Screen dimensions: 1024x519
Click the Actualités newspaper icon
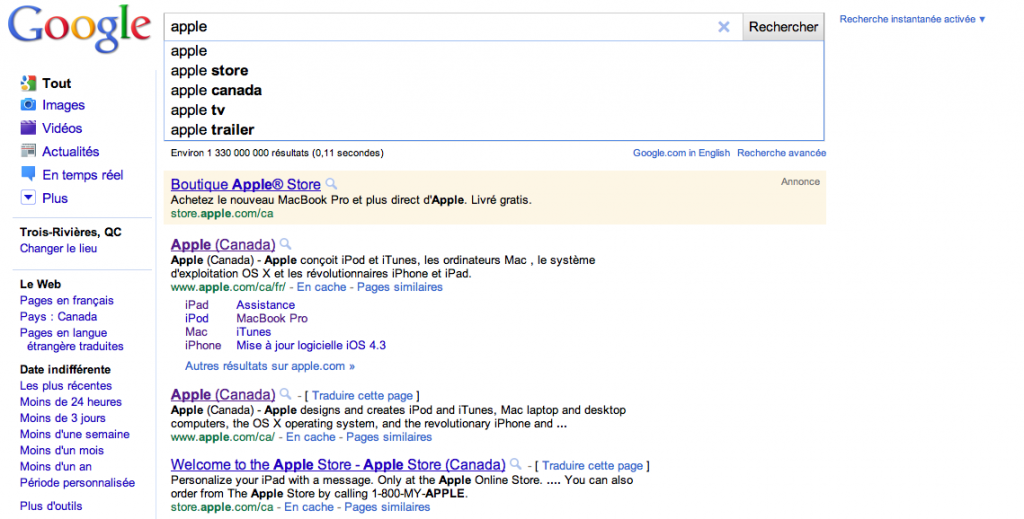pyautogui.click(x=28, y=151)
